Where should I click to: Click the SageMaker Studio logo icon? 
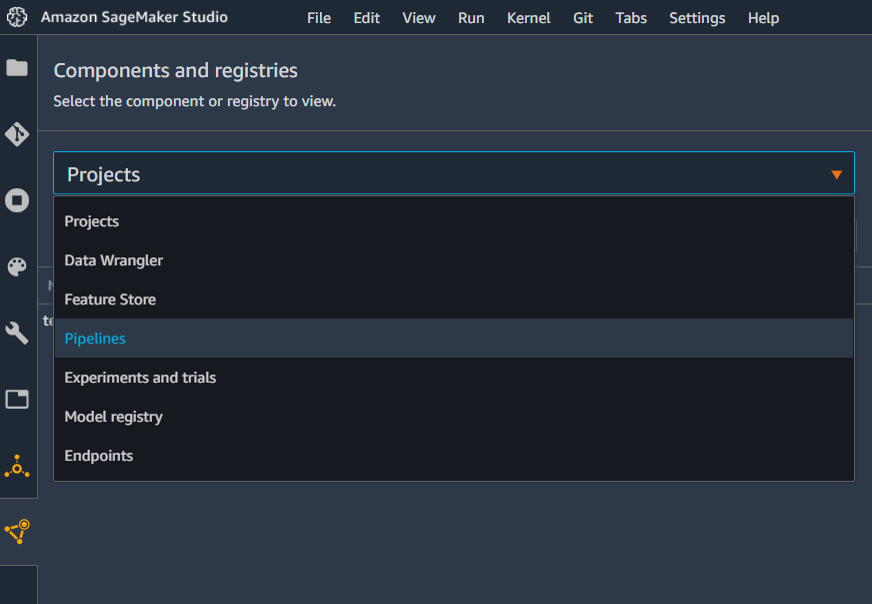coord(17,17)
